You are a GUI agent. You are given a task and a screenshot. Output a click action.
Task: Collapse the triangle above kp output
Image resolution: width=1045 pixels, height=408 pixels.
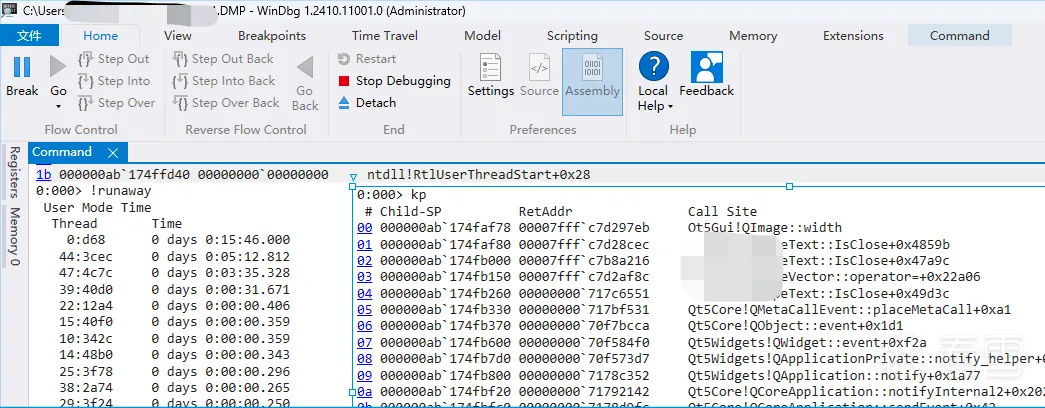click(353, 177)
